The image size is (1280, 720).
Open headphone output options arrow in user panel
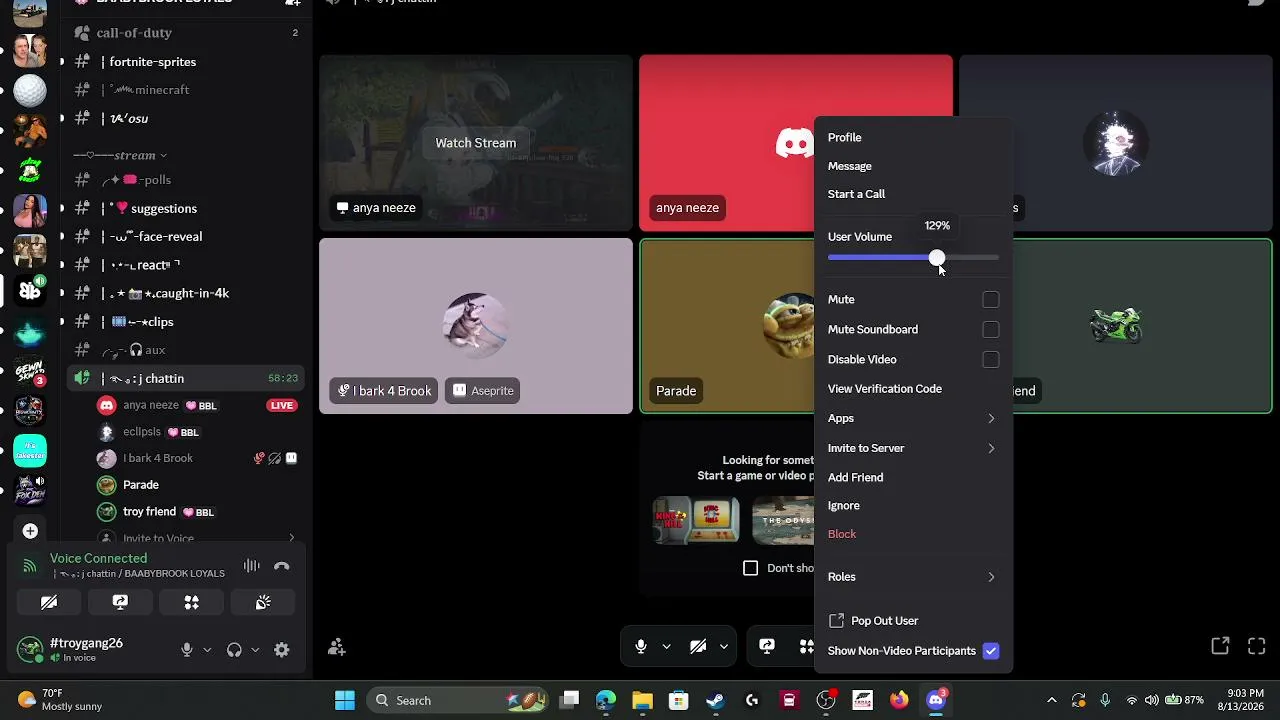tap(255, 650)
